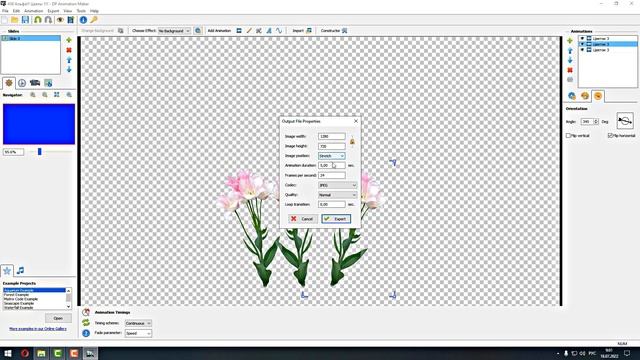Switch to the star examples tab
The image size is (640, 360).
[7, 270]
